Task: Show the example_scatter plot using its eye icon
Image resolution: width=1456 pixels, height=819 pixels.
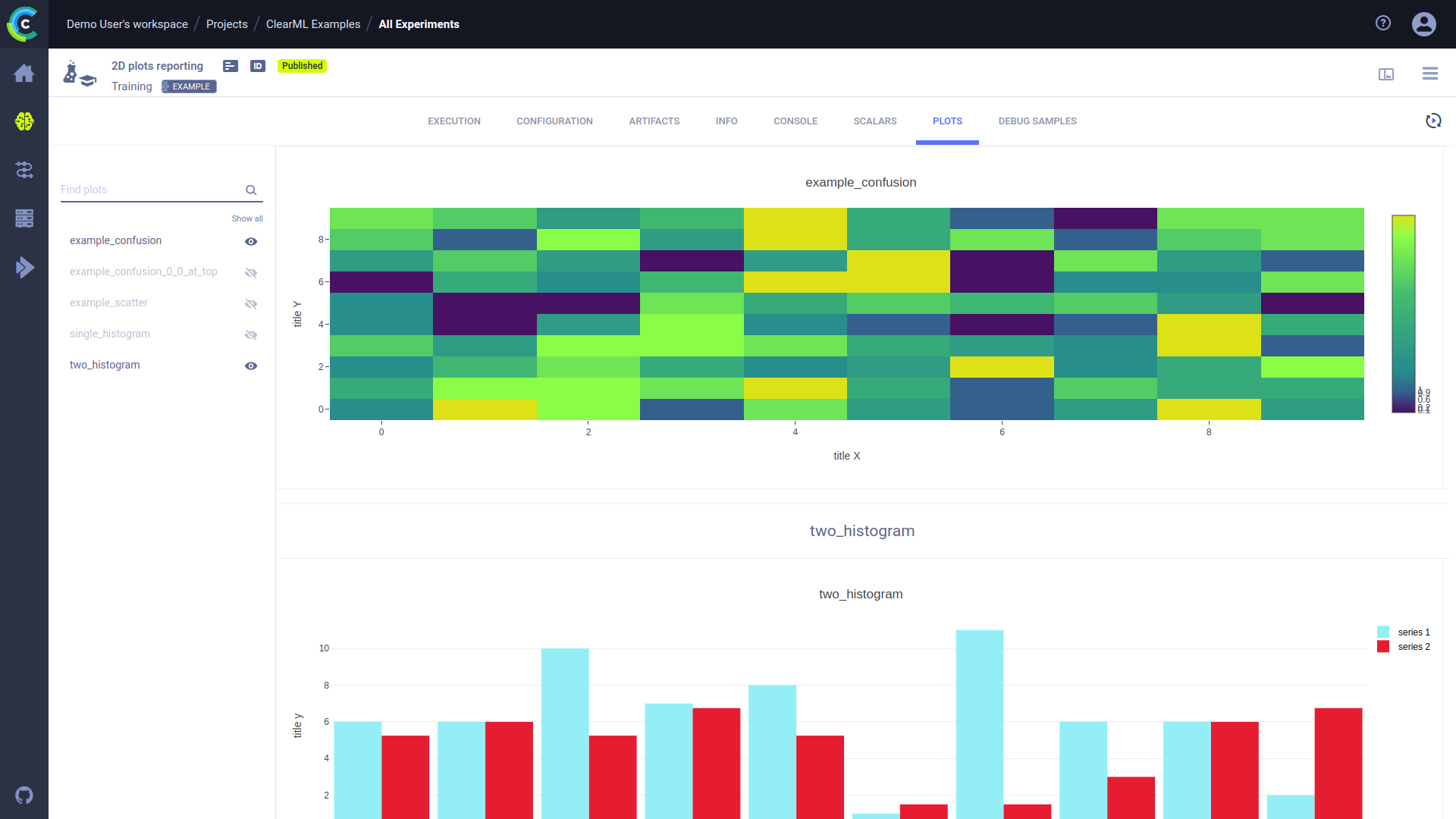Action: point(251,303)
